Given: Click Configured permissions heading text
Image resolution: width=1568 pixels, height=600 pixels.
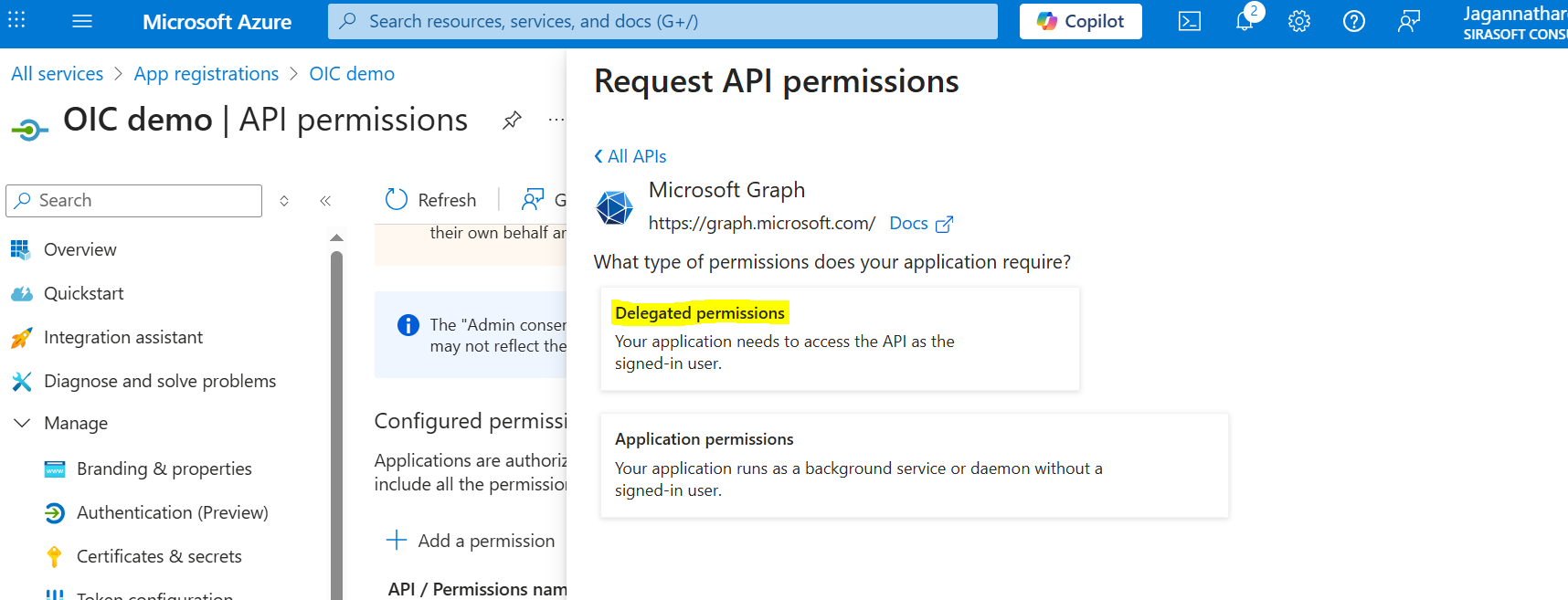Looking at the screenshot, I should click(x=471, y=421).
